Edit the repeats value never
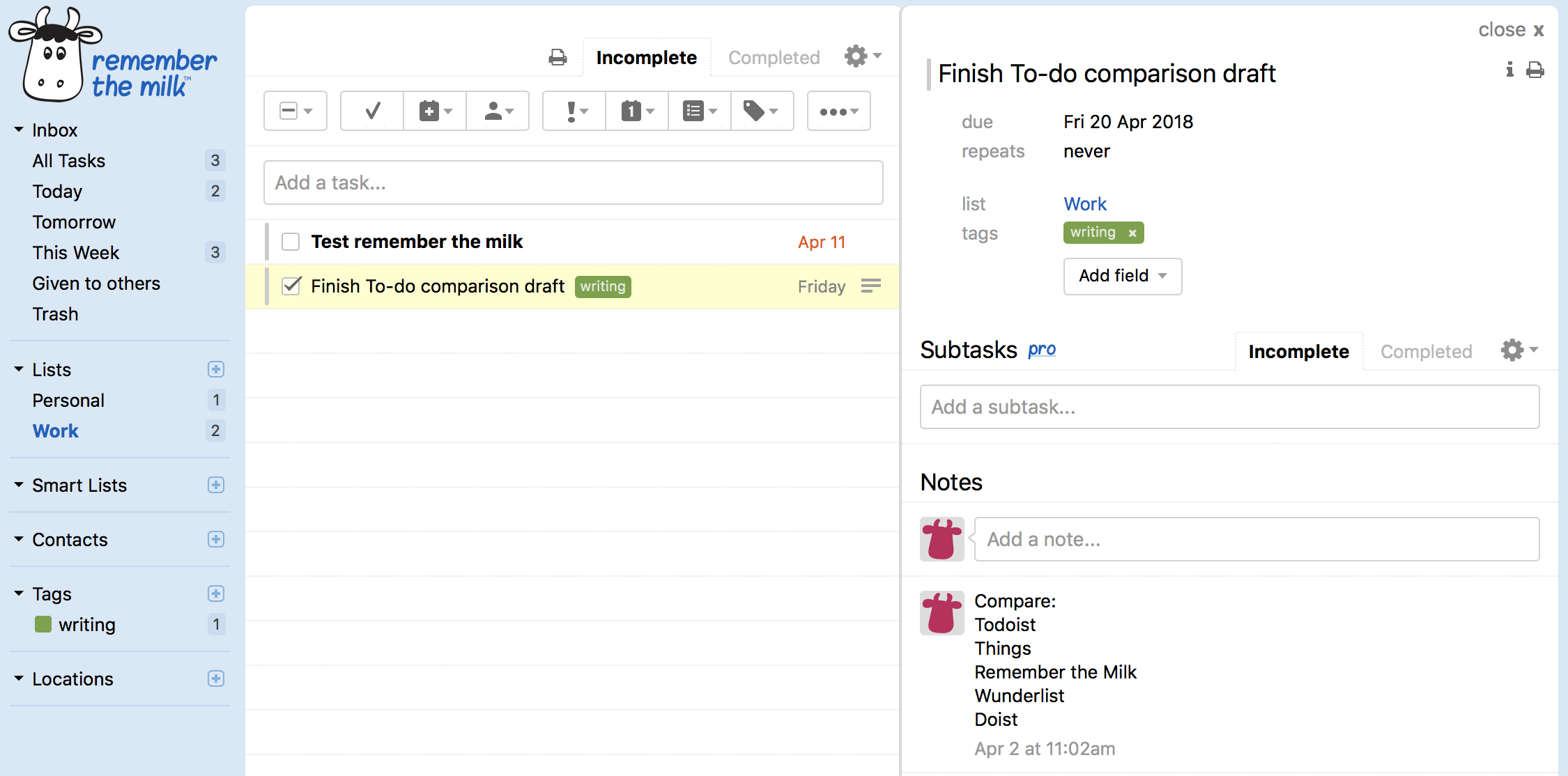The image size is (1568, 776). (x=1086, y=151)
